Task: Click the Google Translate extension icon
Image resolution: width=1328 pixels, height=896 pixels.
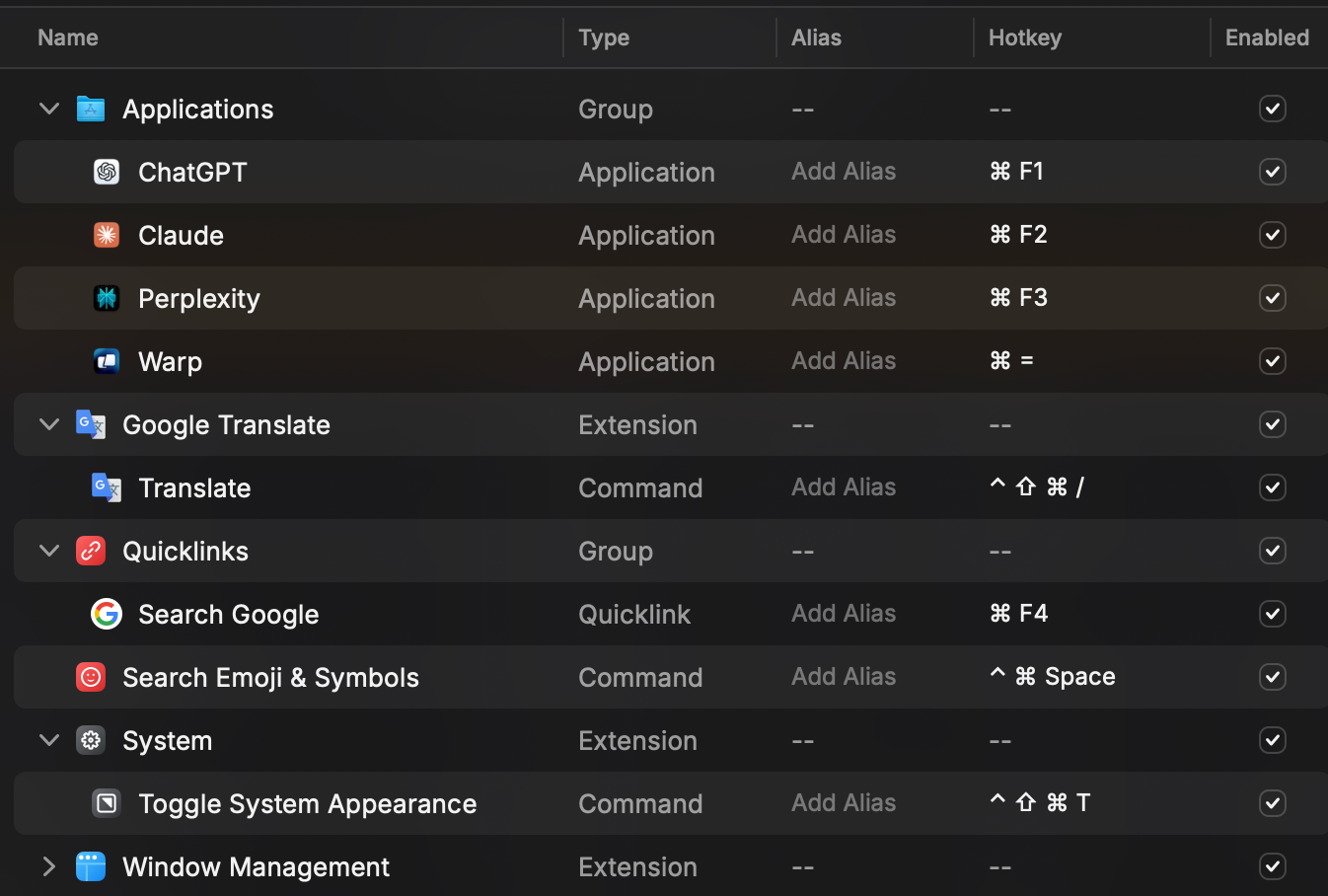Action: click(91, 424)
